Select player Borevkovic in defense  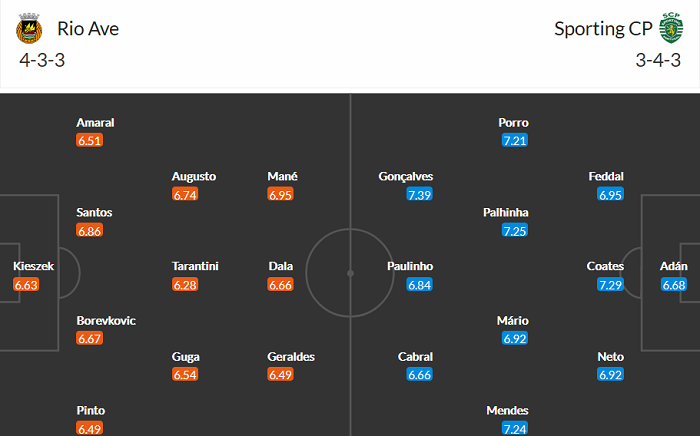click(x=106, y=321)
